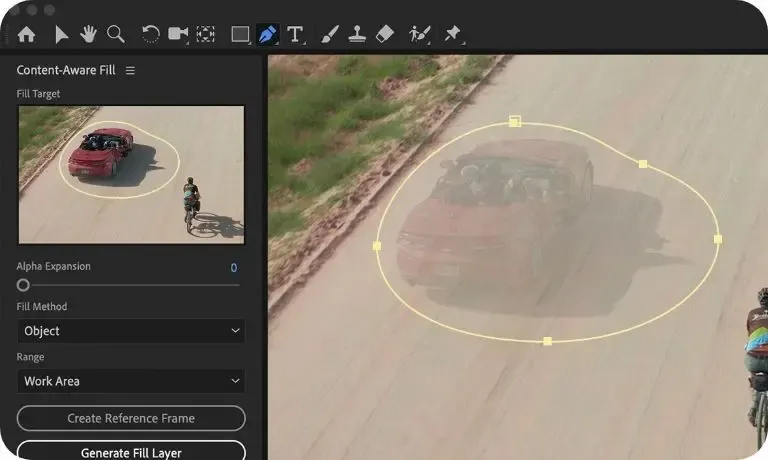Screen dimensions: 768x460
Task: Select the Zoom magnifier tool
Action: tap(116, 34)
